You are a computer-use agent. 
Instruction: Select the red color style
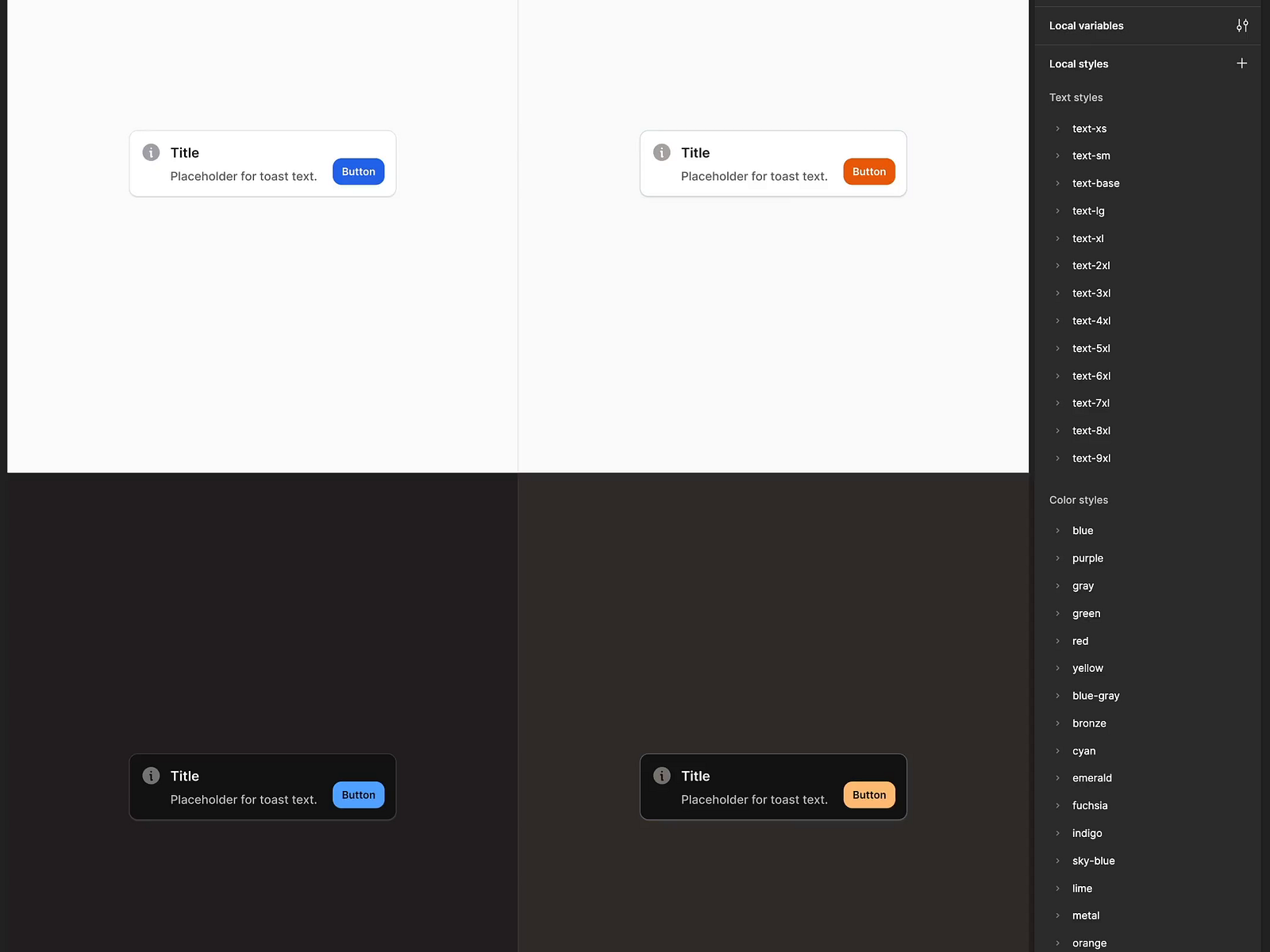(1079, 640)
